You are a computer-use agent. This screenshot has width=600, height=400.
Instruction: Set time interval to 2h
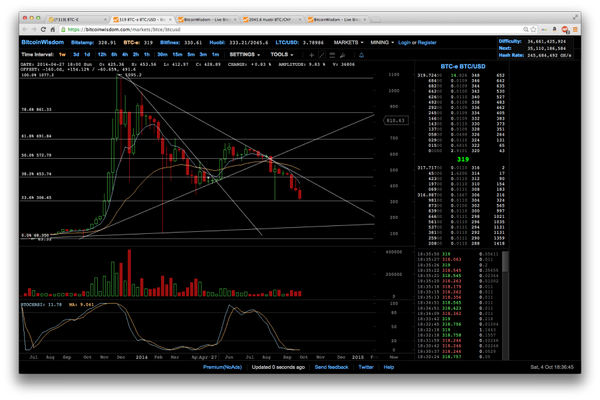coord(136,55)
